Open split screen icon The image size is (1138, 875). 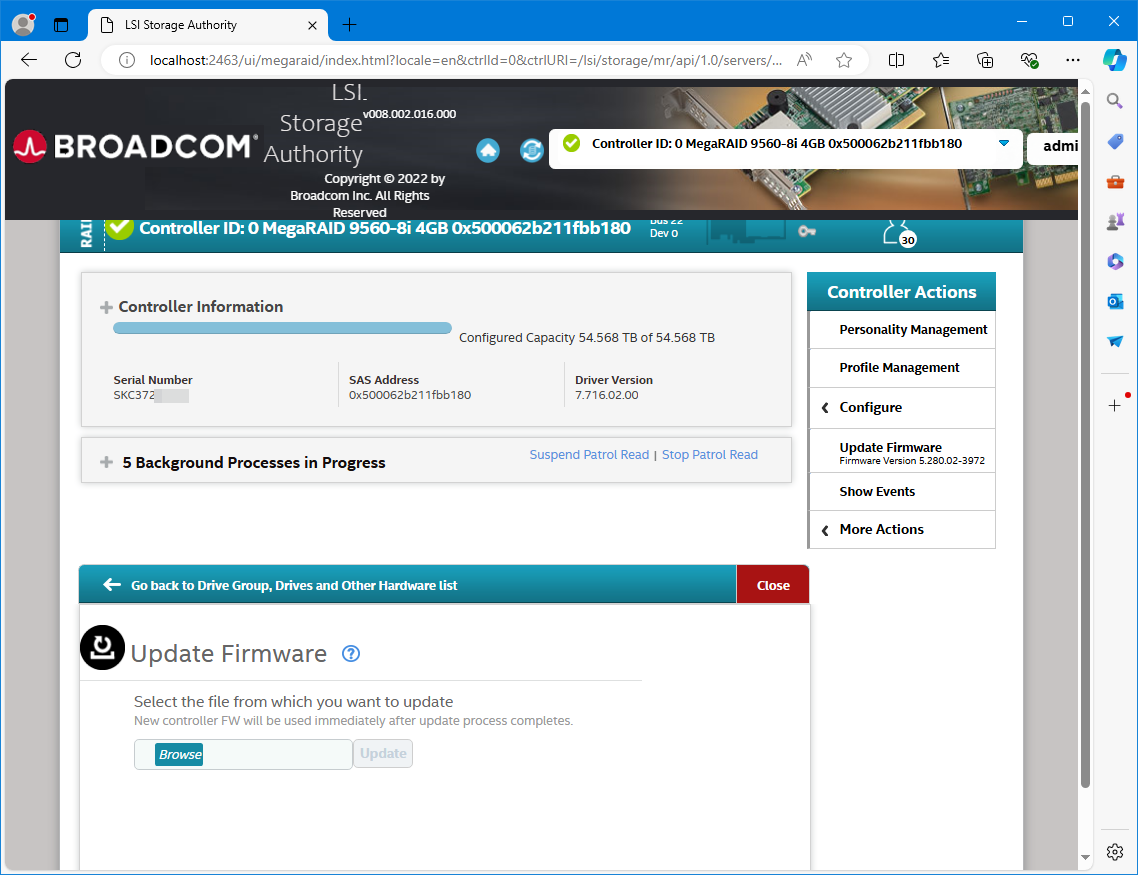896,60
